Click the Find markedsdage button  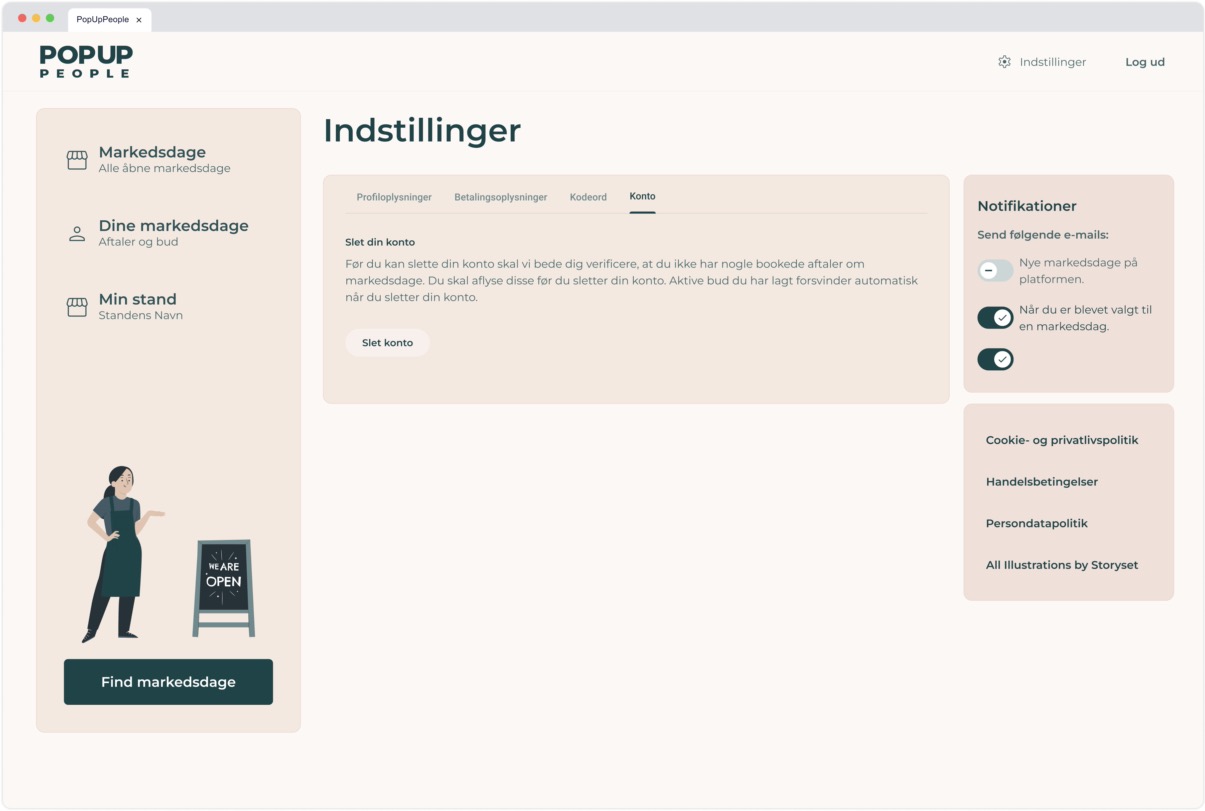[168, 682]
